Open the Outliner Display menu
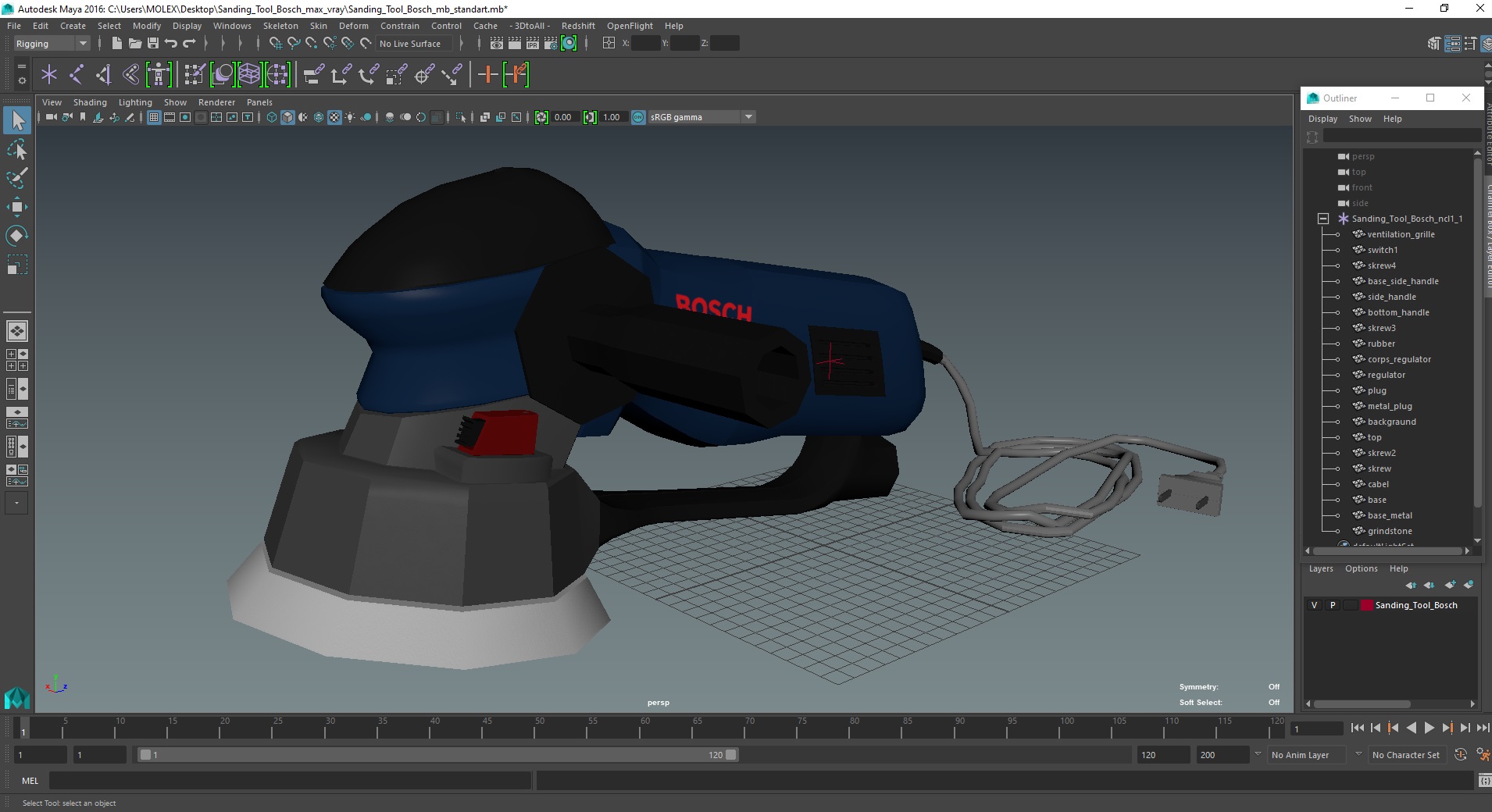Image resolution: width=1492 pixels, height=812 pixels. click(1322, 119)
